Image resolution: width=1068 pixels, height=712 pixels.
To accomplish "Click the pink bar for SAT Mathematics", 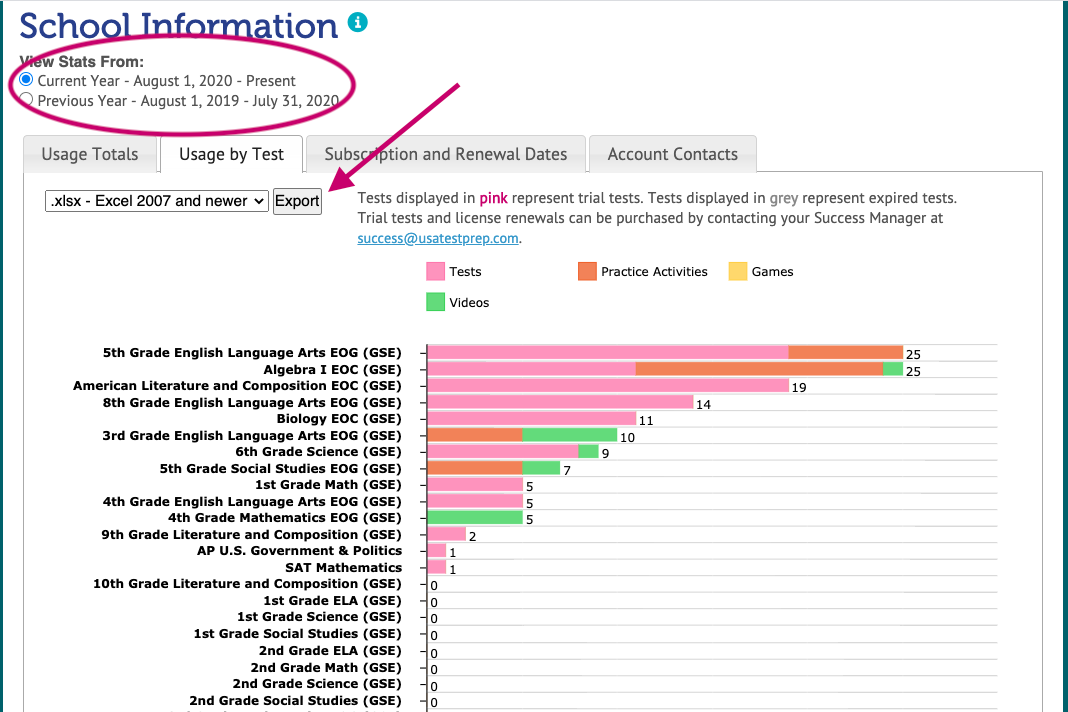I will point(437,568).
